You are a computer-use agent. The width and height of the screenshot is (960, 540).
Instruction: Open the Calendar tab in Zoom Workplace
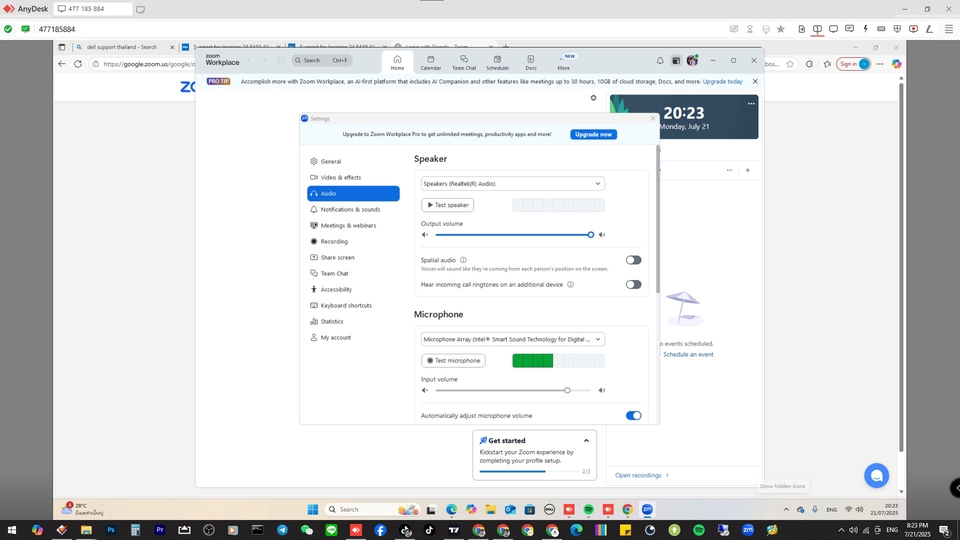click(x=430, y=62)
